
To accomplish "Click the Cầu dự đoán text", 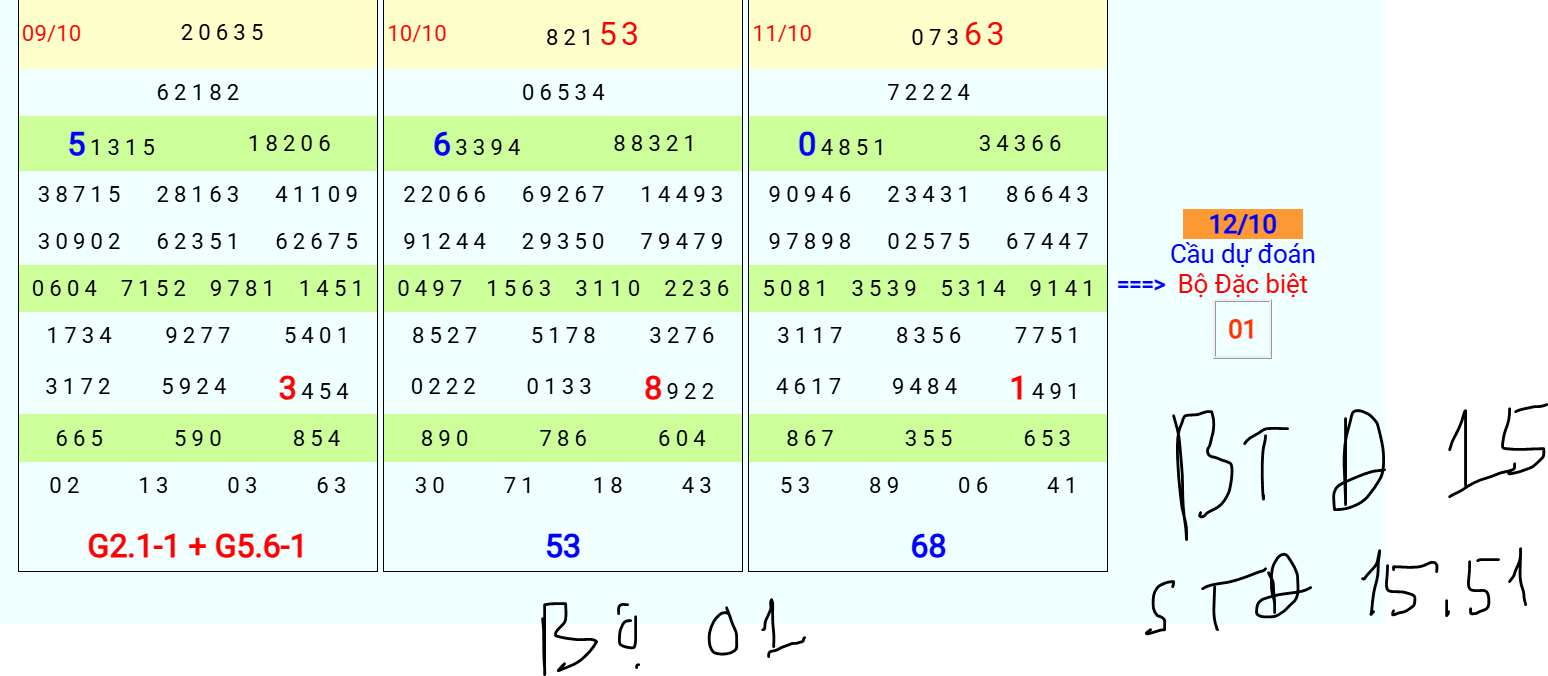I will [x=1242, y=255].
